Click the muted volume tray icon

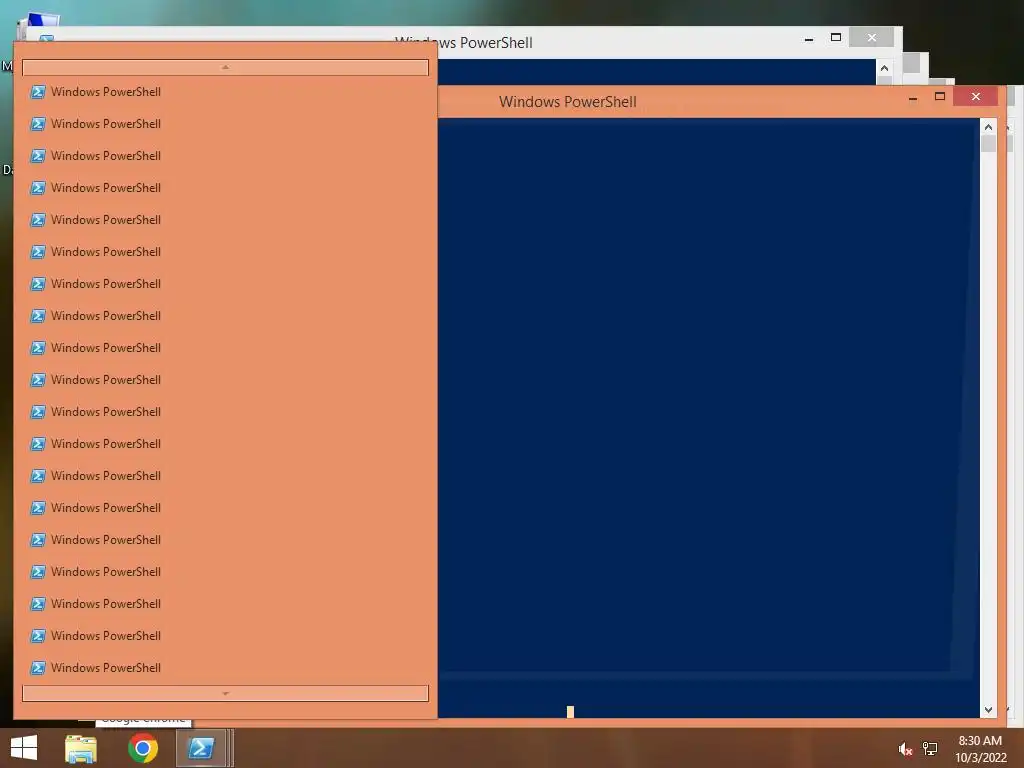coord(905,749)
